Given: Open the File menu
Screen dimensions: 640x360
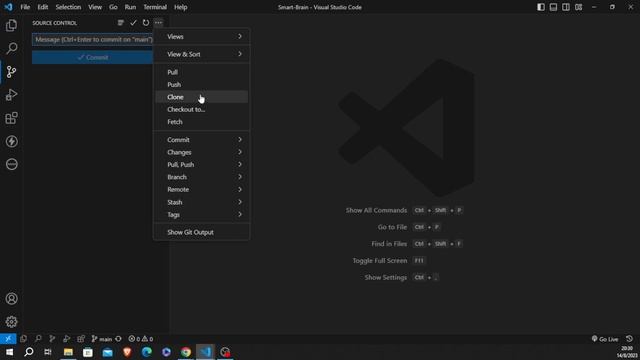Looking at the screenshot, I should [25, 7].
